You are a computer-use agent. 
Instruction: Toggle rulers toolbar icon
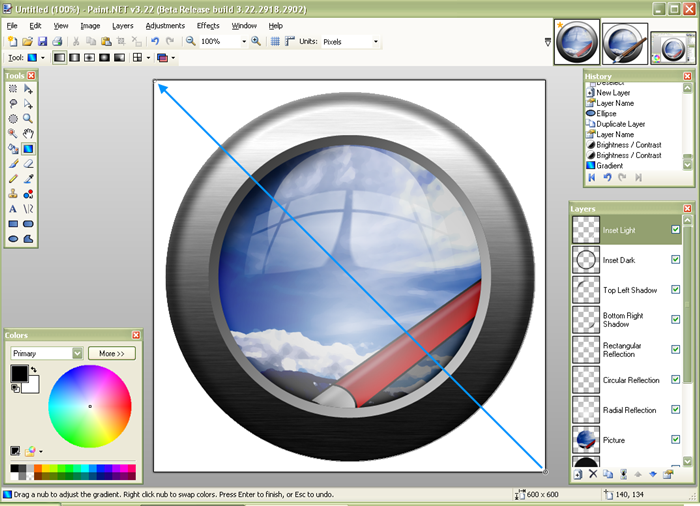point(290,42)
